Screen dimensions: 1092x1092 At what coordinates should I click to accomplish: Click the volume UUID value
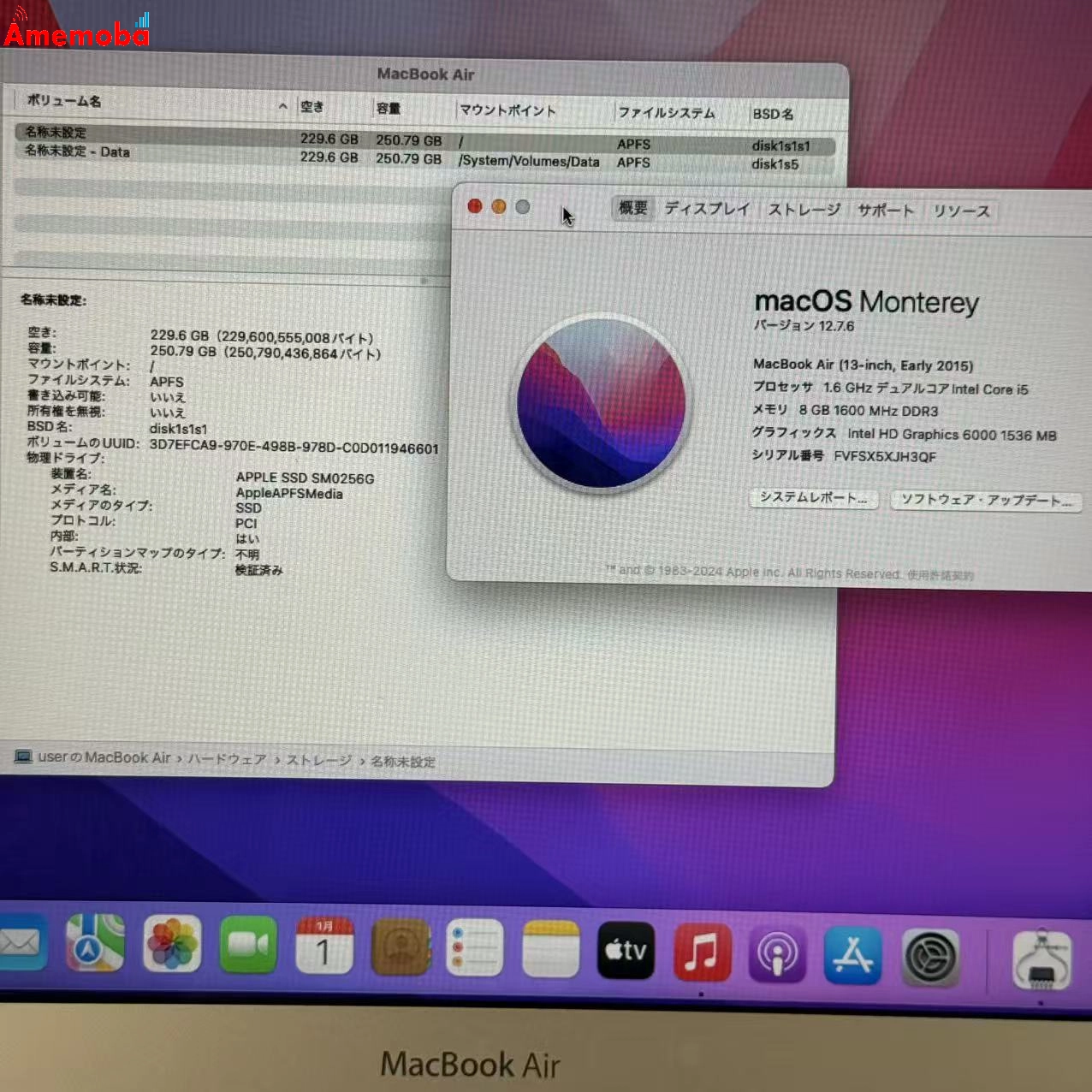[x=294, y=448]
